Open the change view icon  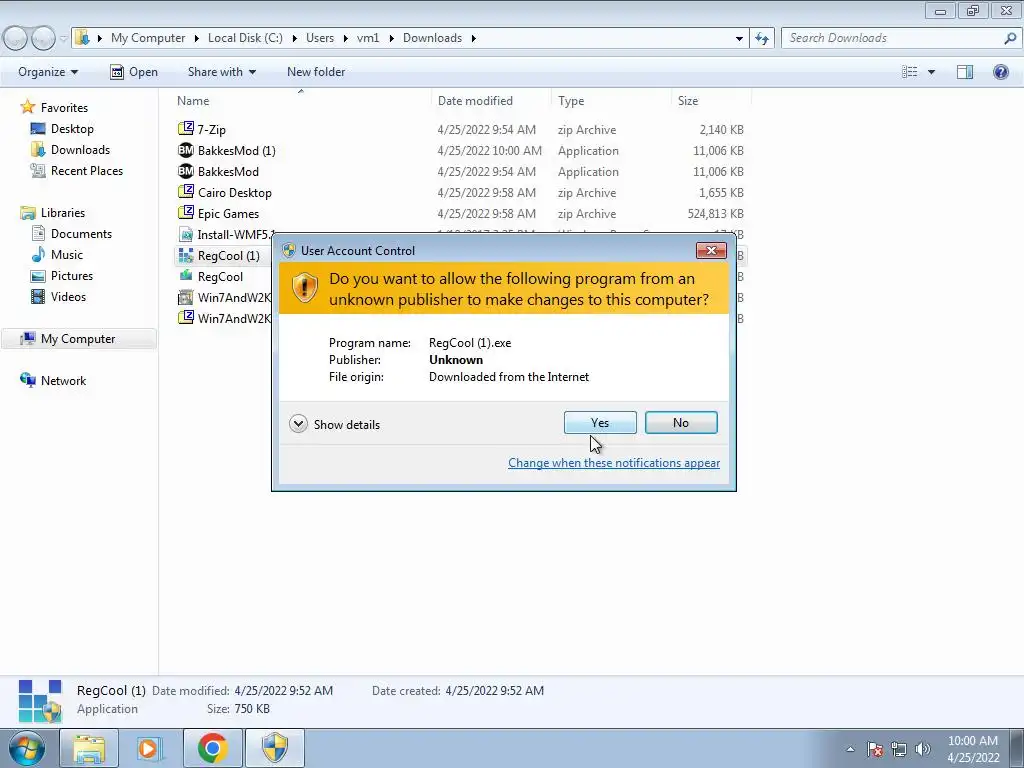[909, 72]
